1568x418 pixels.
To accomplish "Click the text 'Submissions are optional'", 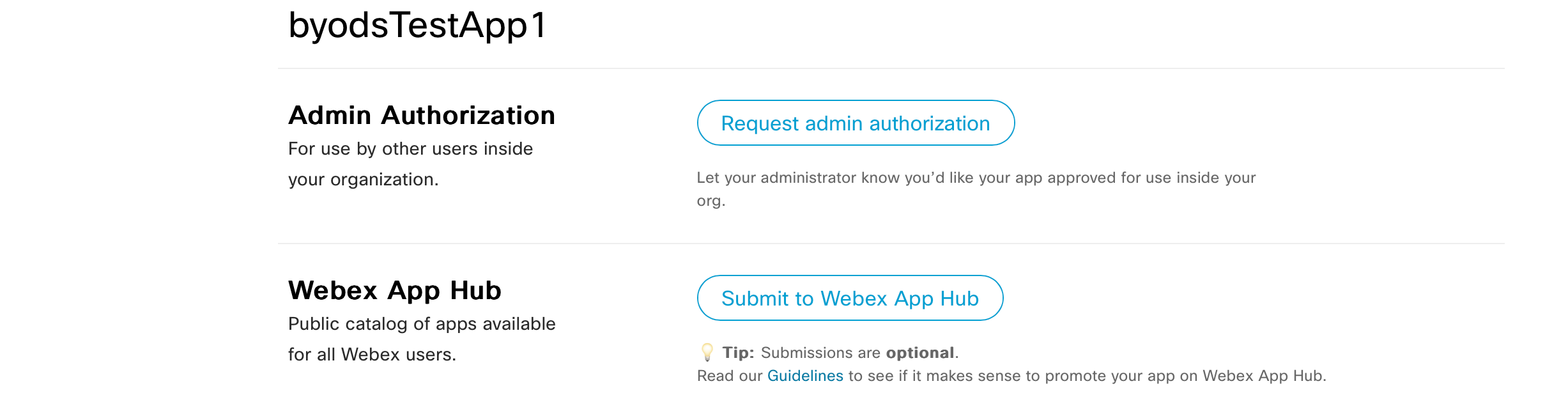I will [x=856, y=352].
